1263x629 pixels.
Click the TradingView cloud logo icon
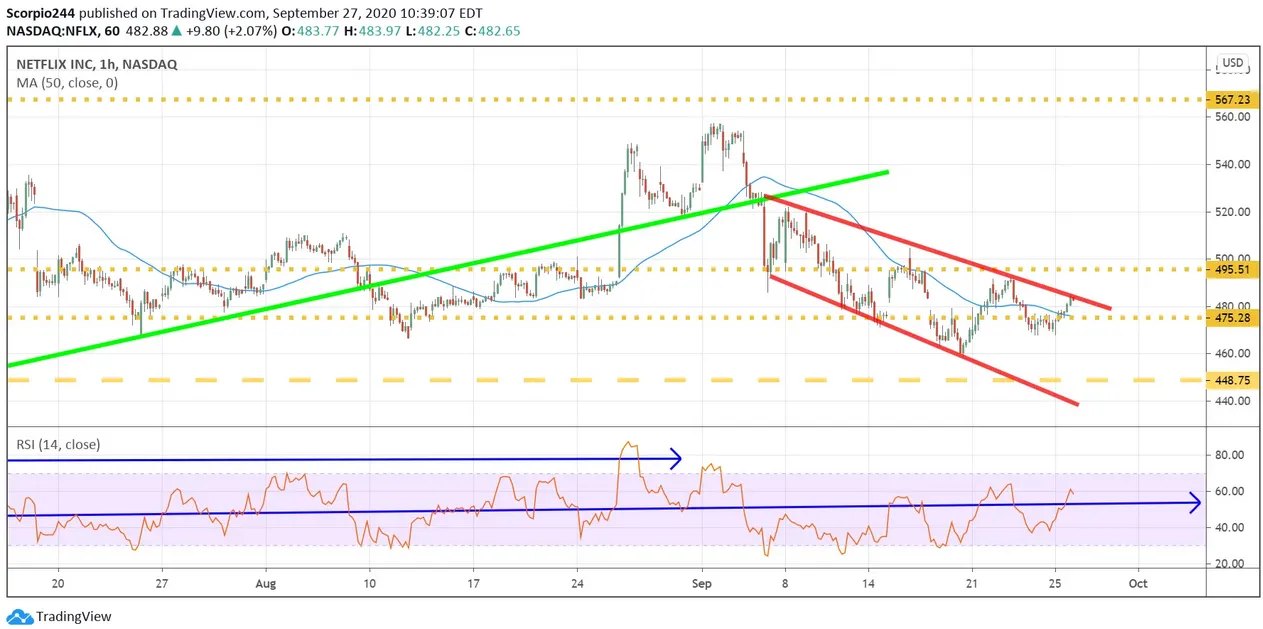click(19, 617)
